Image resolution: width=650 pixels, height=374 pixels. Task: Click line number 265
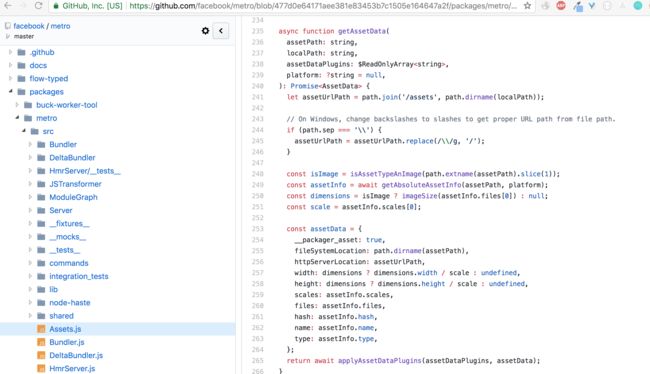pyautogui.click(x=258, y=361)
